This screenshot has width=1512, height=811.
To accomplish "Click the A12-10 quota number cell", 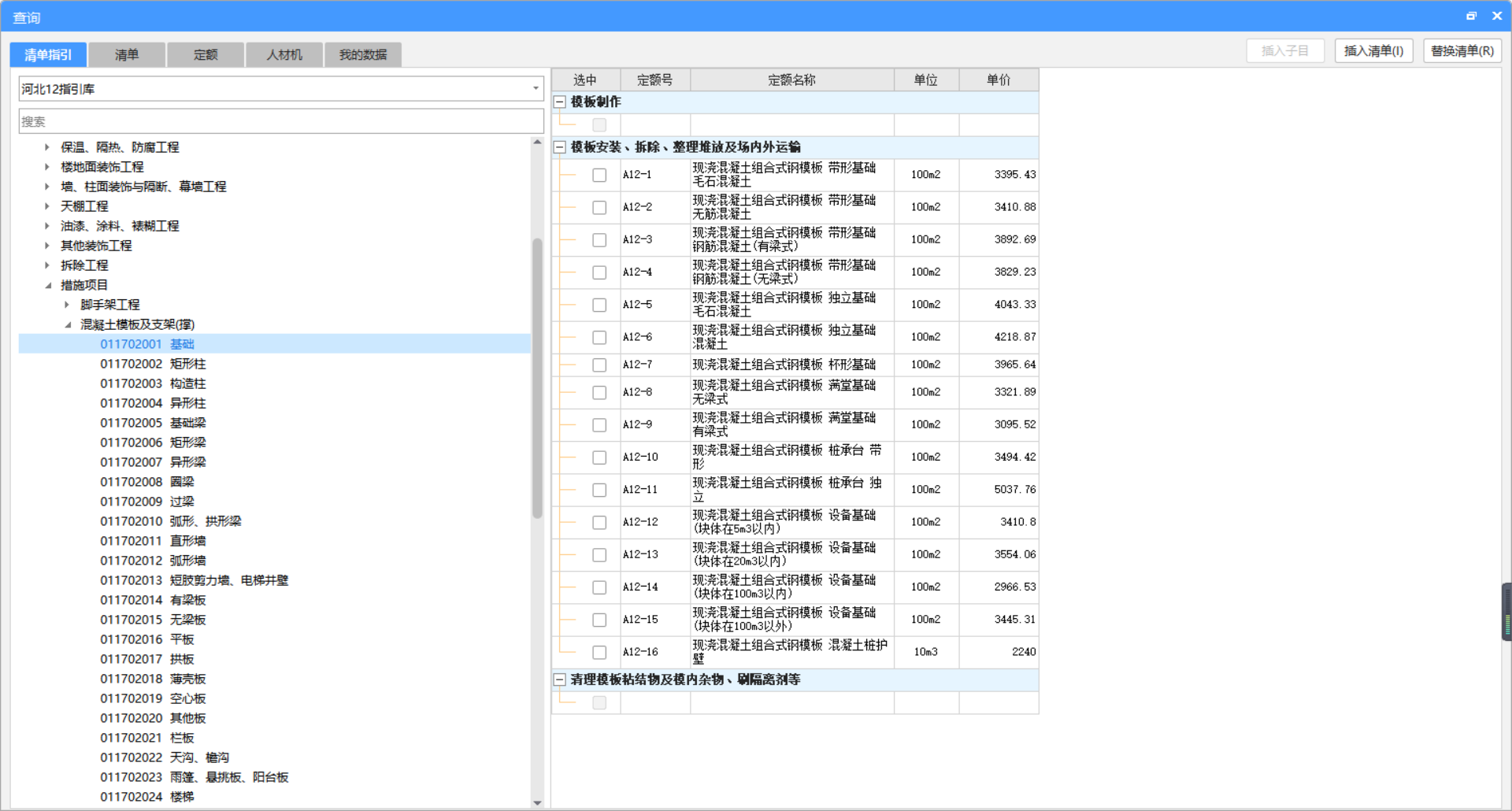I will [655, 457].
